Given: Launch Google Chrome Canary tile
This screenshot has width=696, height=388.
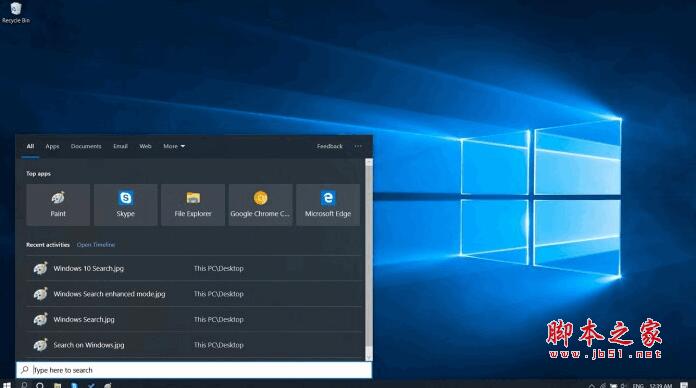Looking at the screenshot, I should 261,205.
